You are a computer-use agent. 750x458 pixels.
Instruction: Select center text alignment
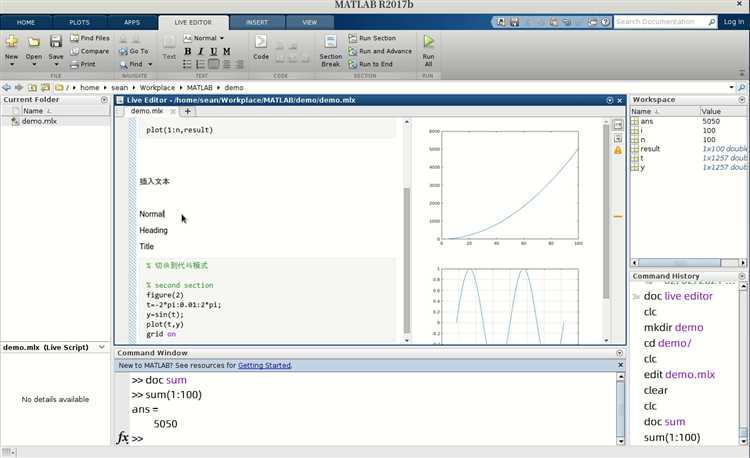(227, 64)
